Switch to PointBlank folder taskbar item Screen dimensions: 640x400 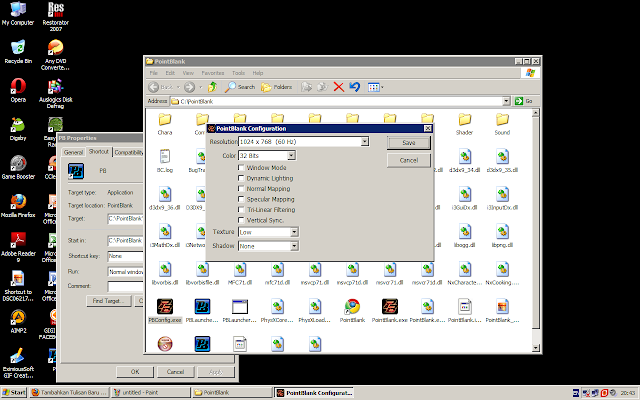pyautogui.click(x=233, y=392)
